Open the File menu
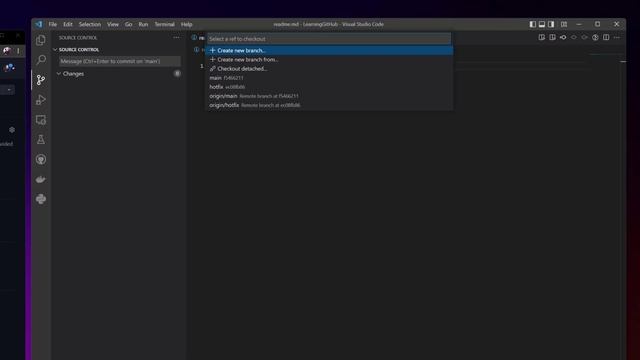This screenshot has height=360, width=640. click(53, 24)
